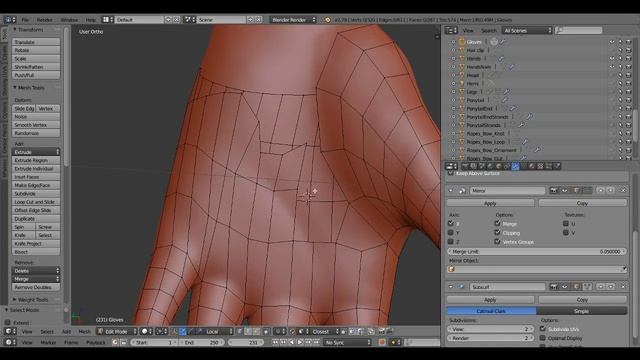Viewport: 640px width, 360px height.
Task: Click Loop Cut and Slide button
Action: click(36, 202)
